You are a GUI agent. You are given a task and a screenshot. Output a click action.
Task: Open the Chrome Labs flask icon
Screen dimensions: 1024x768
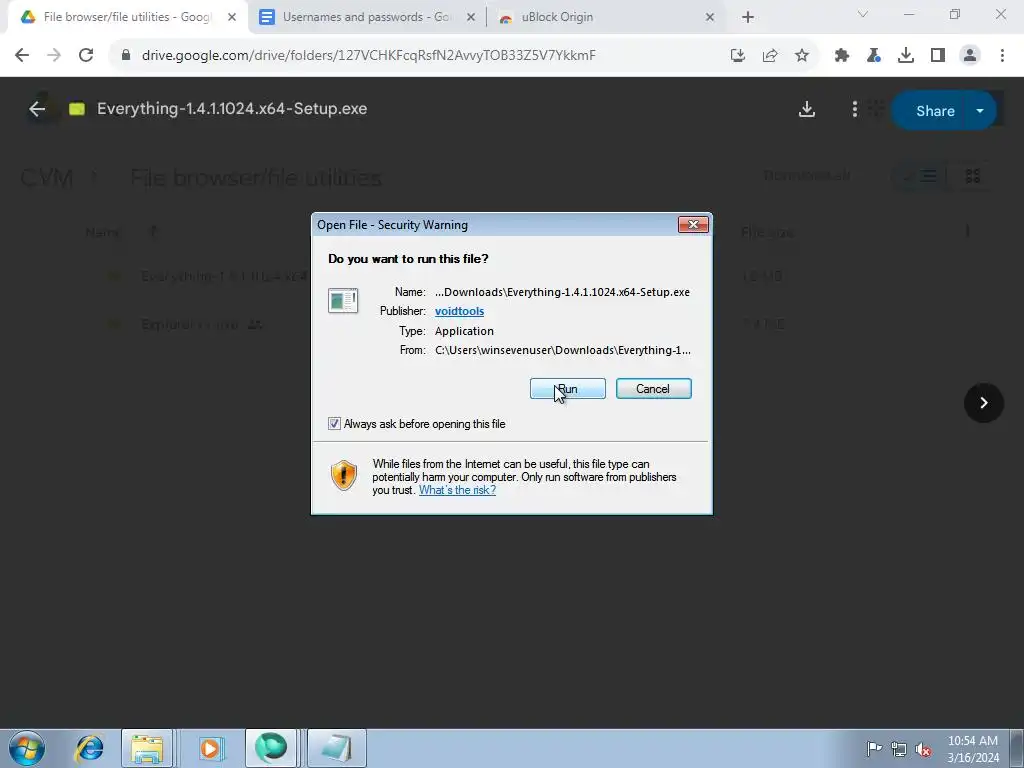pos(874,56)
